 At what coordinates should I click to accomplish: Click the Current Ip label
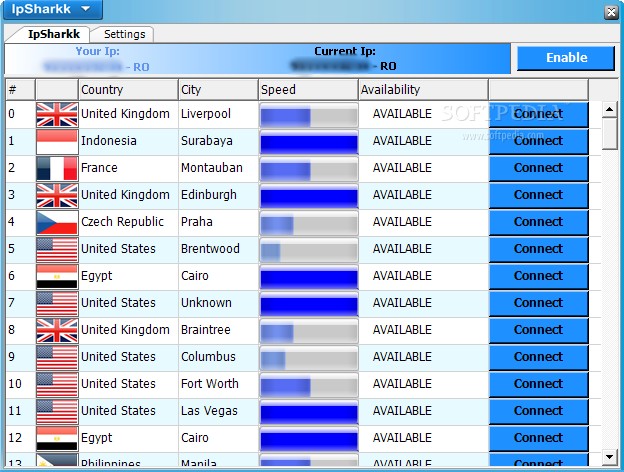(345, 51)
